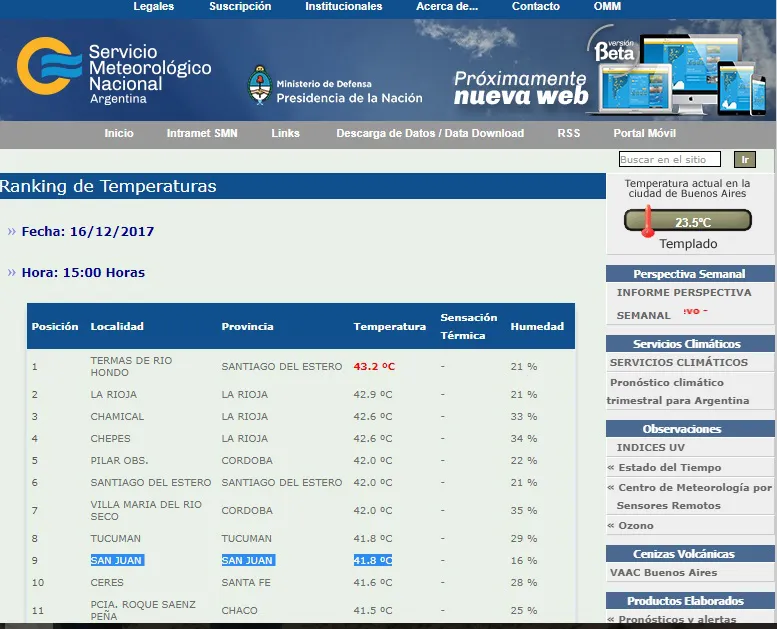Select the SANTA FE province cell
Screen dimensions: 777x629
pyautogui.click(x=246, y=582)
